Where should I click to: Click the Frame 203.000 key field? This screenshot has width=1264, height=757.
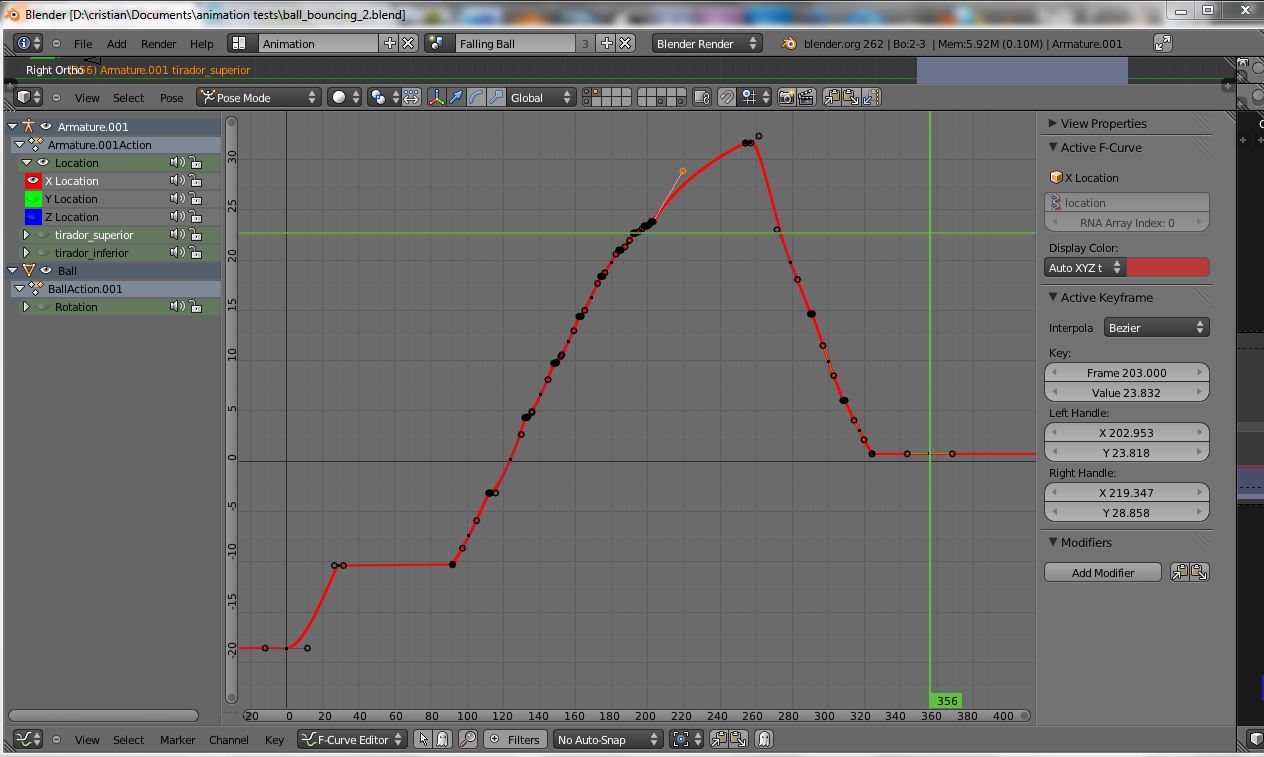pyautogui.click(x=1127, y=372)
